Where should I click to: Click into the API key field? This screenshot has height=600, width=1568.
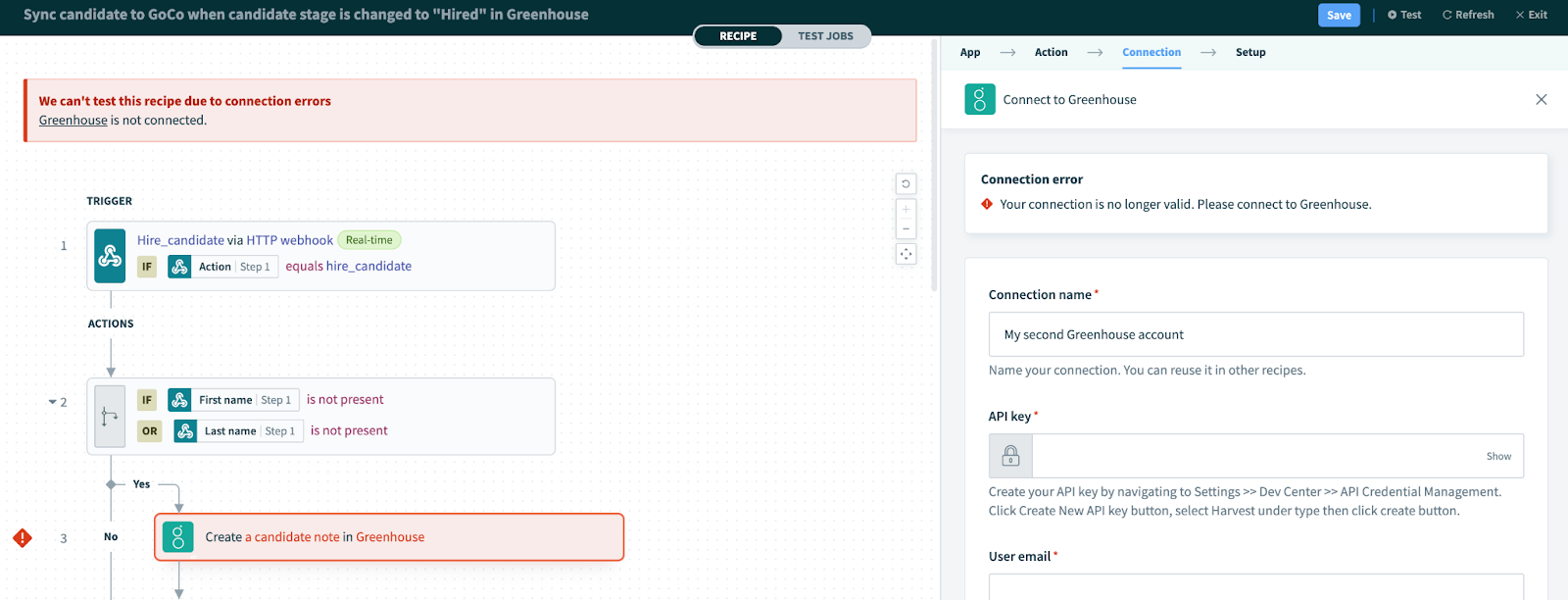tap(1254, 456)
